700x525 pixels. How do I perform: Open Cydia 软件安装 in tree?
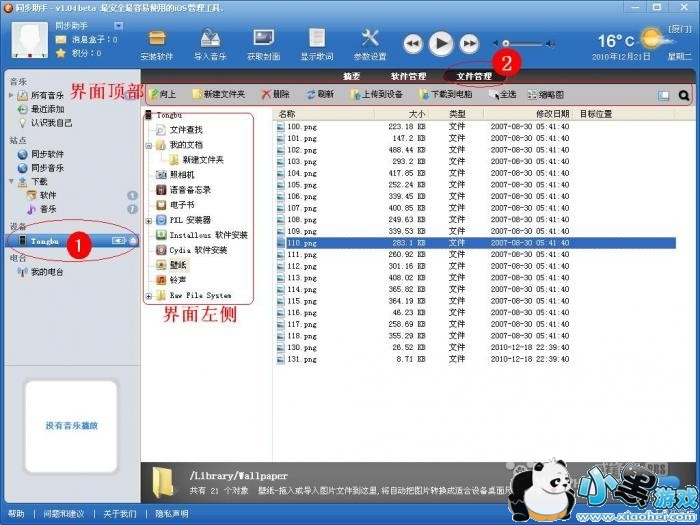coord(198,250)
